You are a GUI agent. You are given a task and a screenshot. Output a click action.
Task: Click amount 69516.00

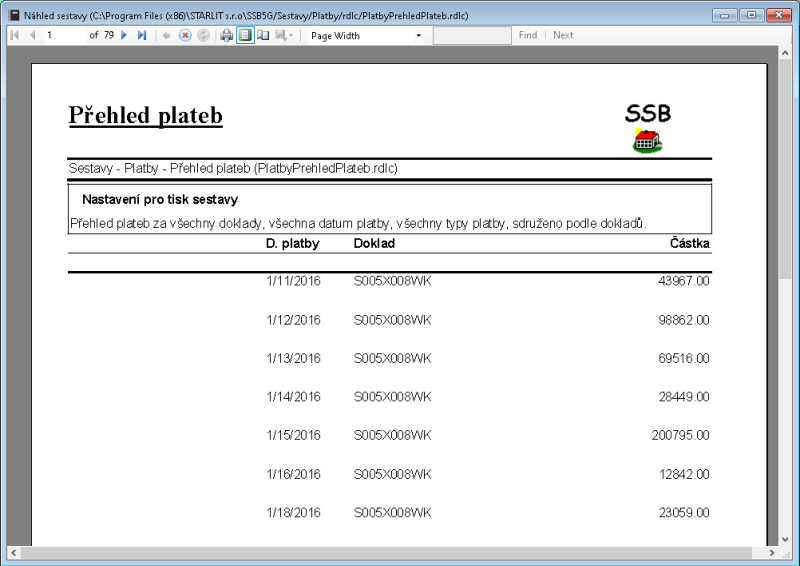click(684, 358)
